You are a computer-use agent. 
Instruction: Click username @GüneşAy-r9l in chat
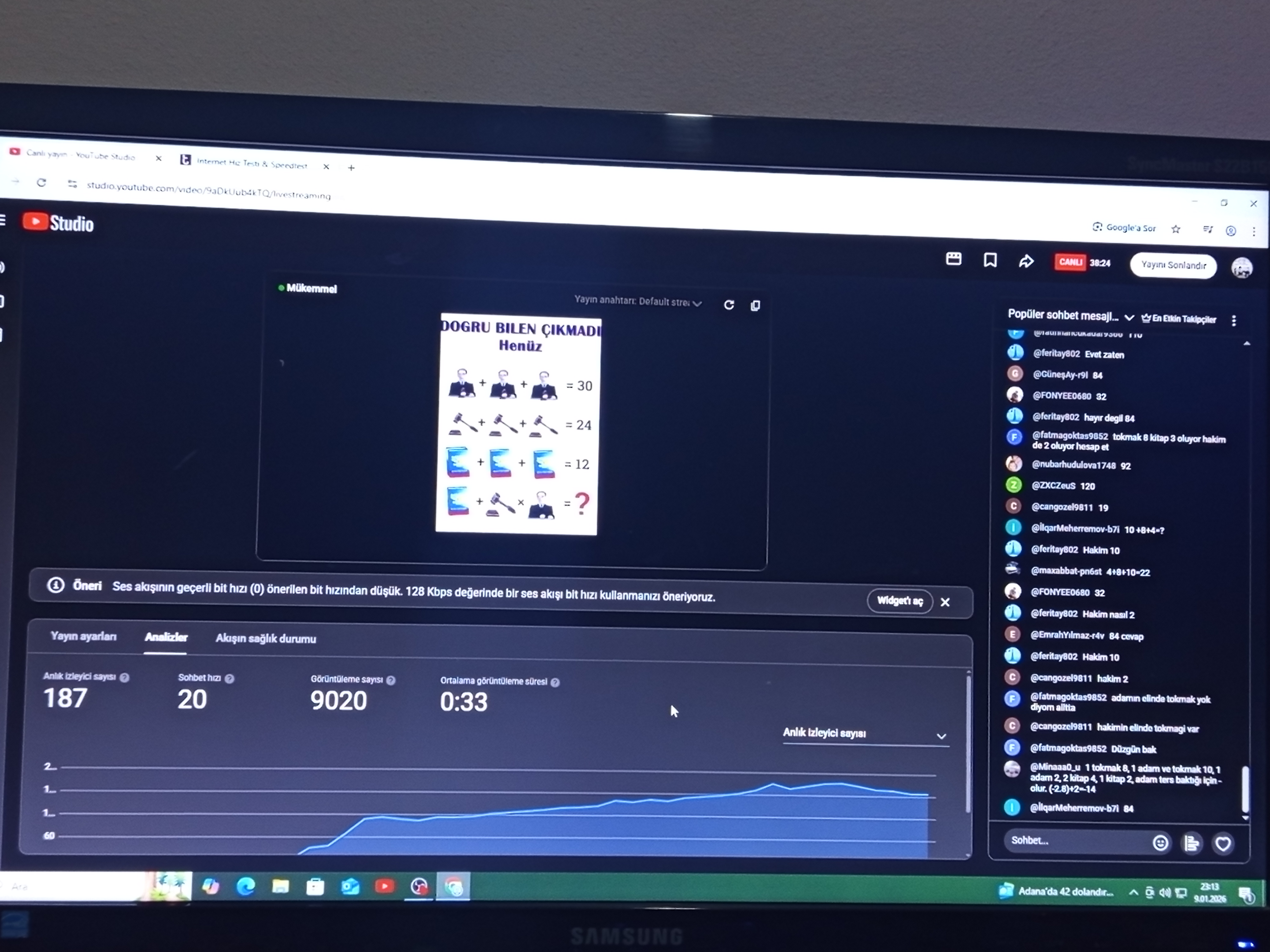(1060, 375)
